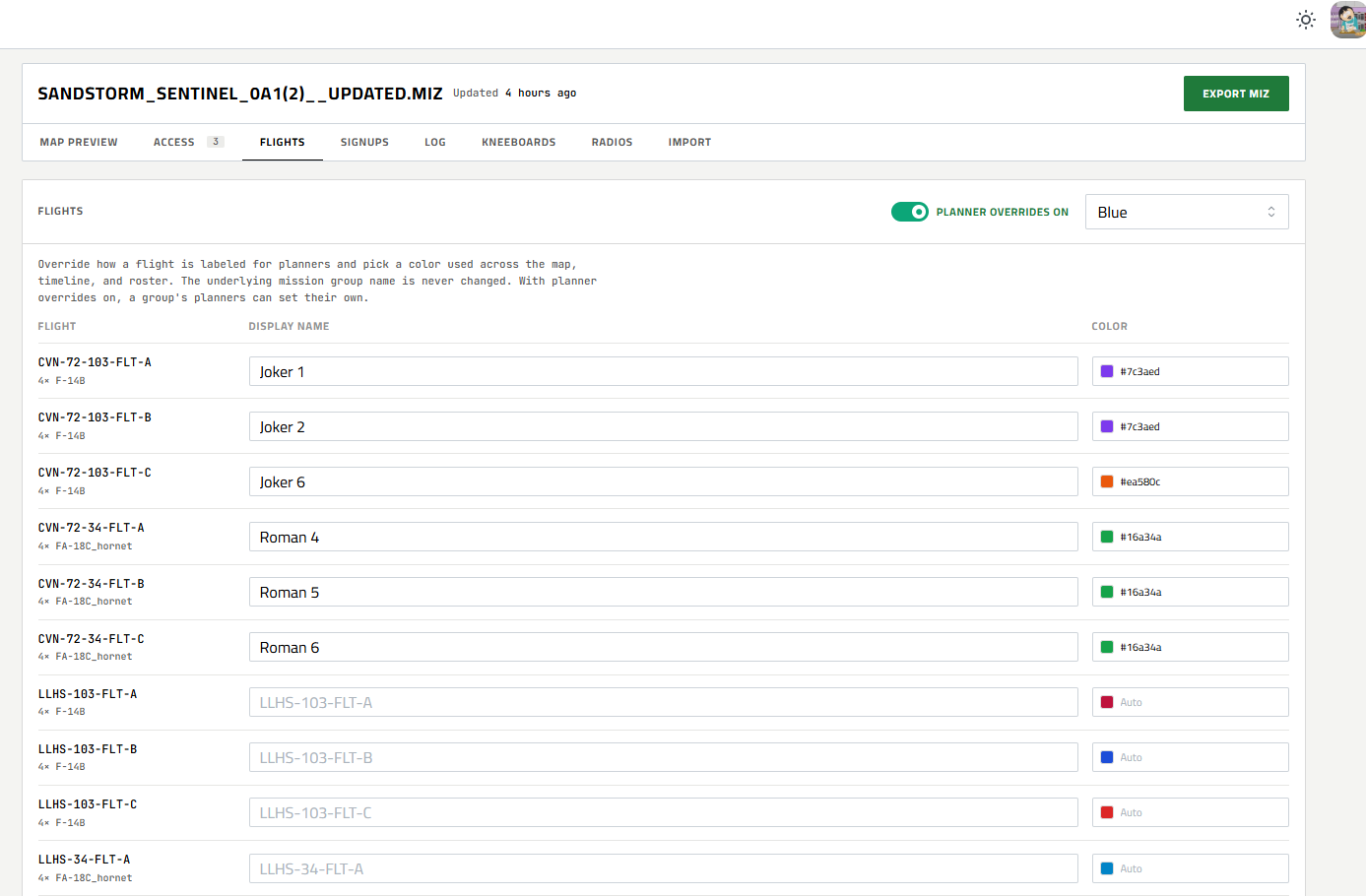Edit the Roman 5 display name field
Image resolution: width=1366 pixels, height=896 pixels.
(x=664, y=592)
